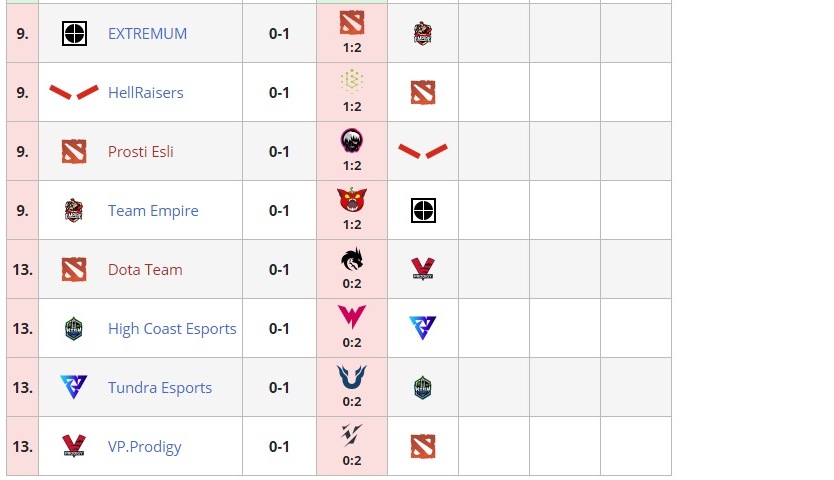Click the gold hexagon logo in HellRaisers row
This screenshot has width=834, height=480.
[x=352, y=83]
